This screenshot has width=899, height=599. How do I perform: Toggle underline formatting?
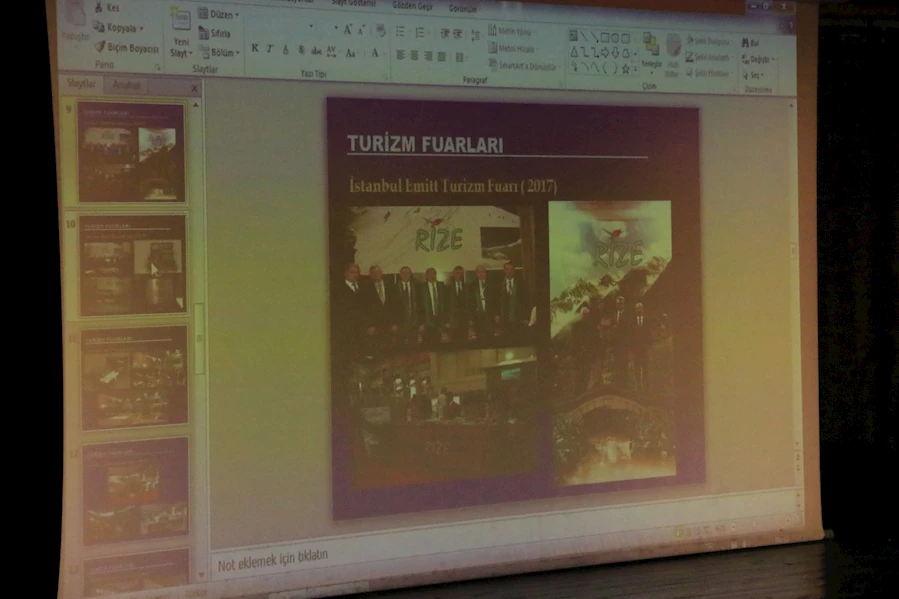coord(285,50)
